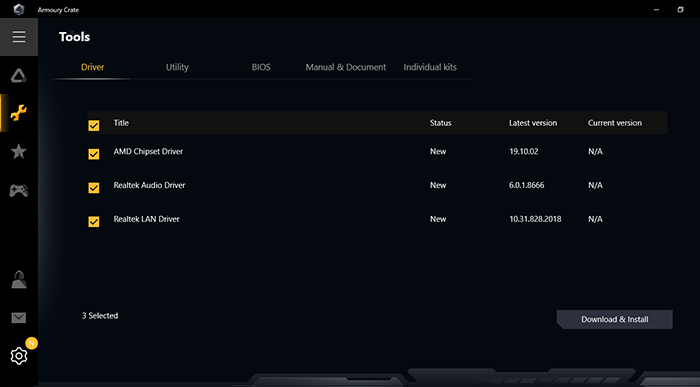700x387 pixels.
Task: Open the Manual & Document tab
Action: click(346, 67)
